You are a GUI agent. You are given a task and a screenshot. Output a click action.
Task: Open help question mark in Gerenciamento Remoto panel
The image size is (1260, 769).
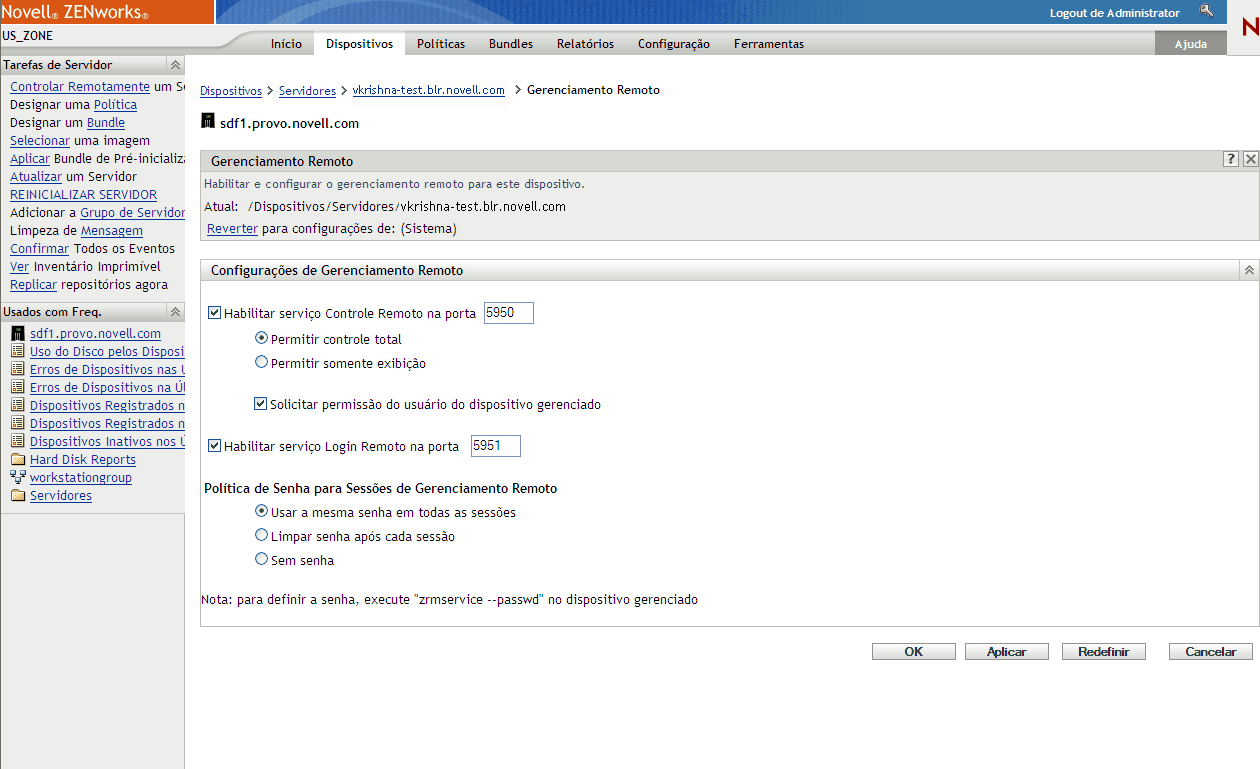point(1231,160)
